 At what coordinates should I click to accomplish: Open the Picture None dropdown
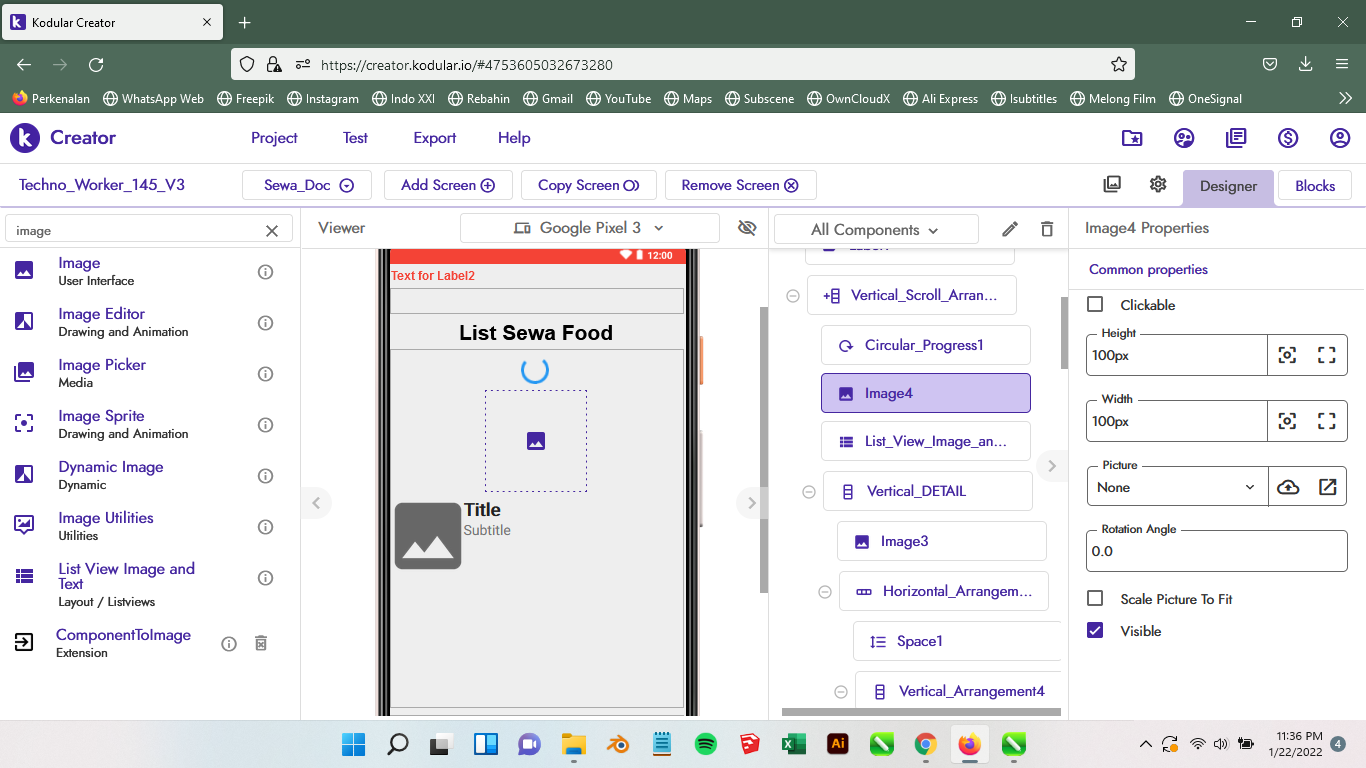point(1176,487)
